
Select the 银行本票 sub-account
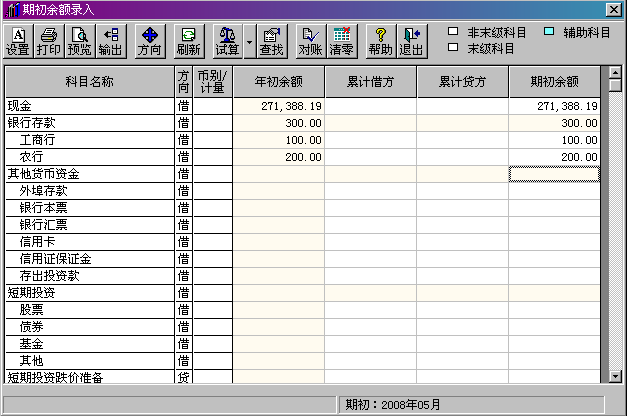click(90, 208)
